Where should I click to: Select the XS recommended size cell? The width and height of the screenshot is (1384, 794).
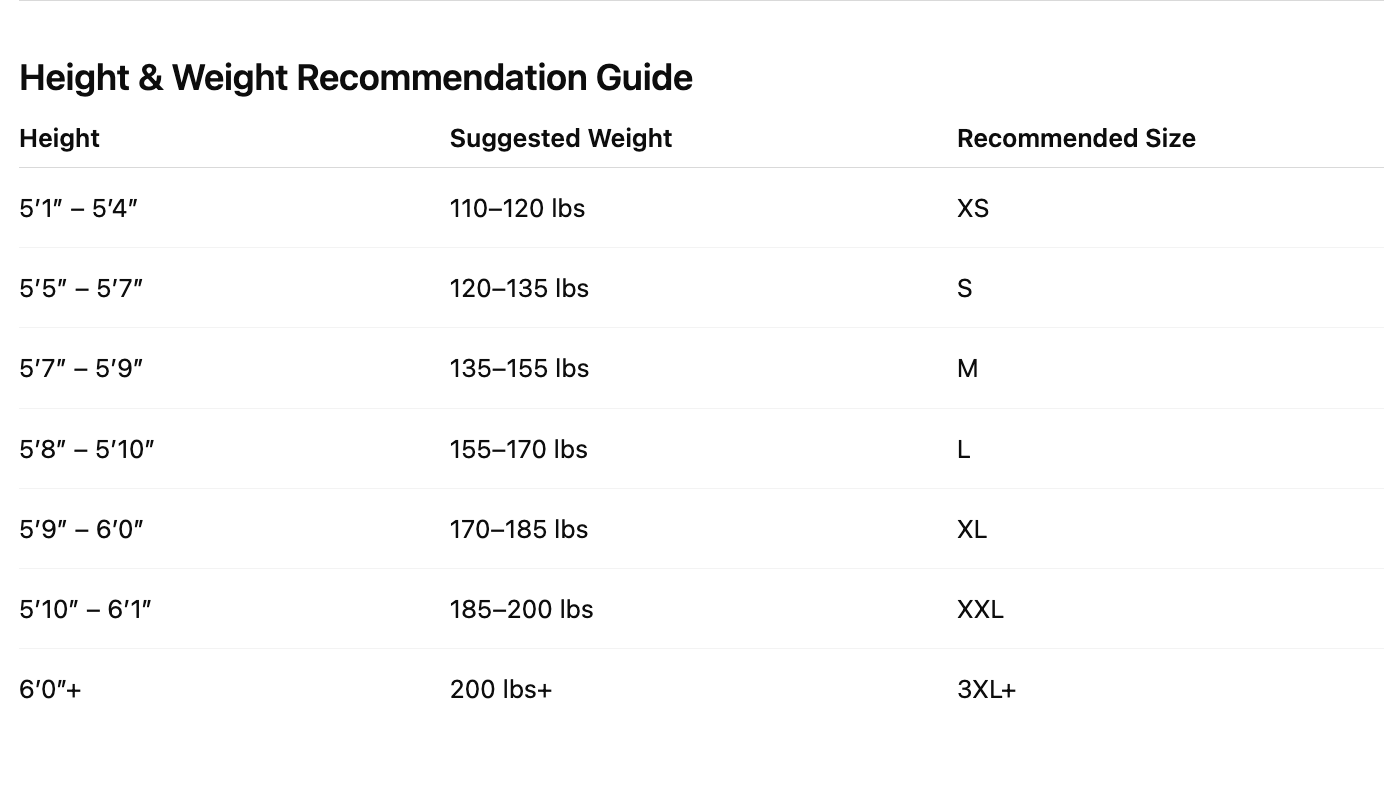tap(972, 208)
